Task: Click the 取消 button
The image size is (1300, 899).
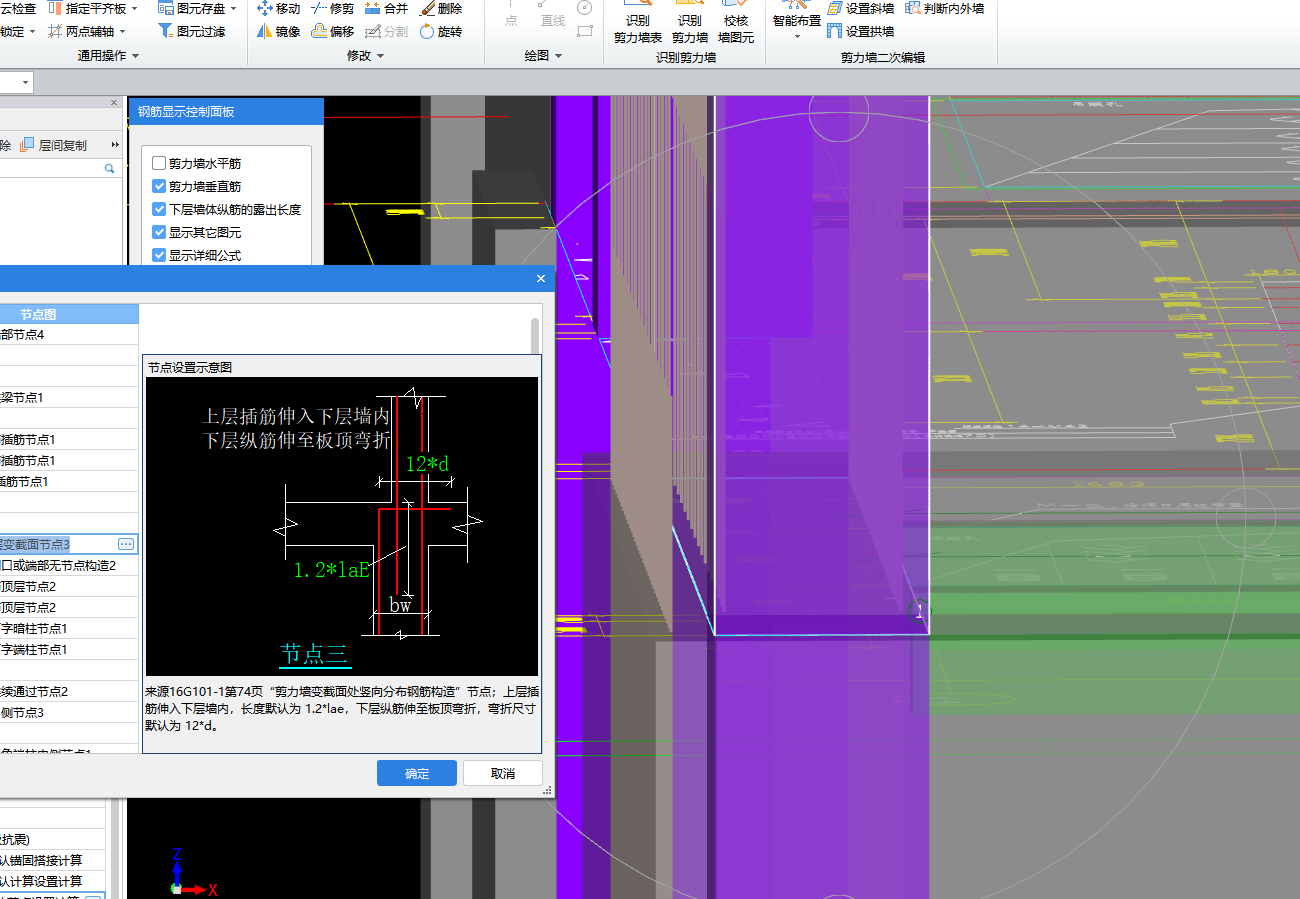Action: click(x=503, y=773)
